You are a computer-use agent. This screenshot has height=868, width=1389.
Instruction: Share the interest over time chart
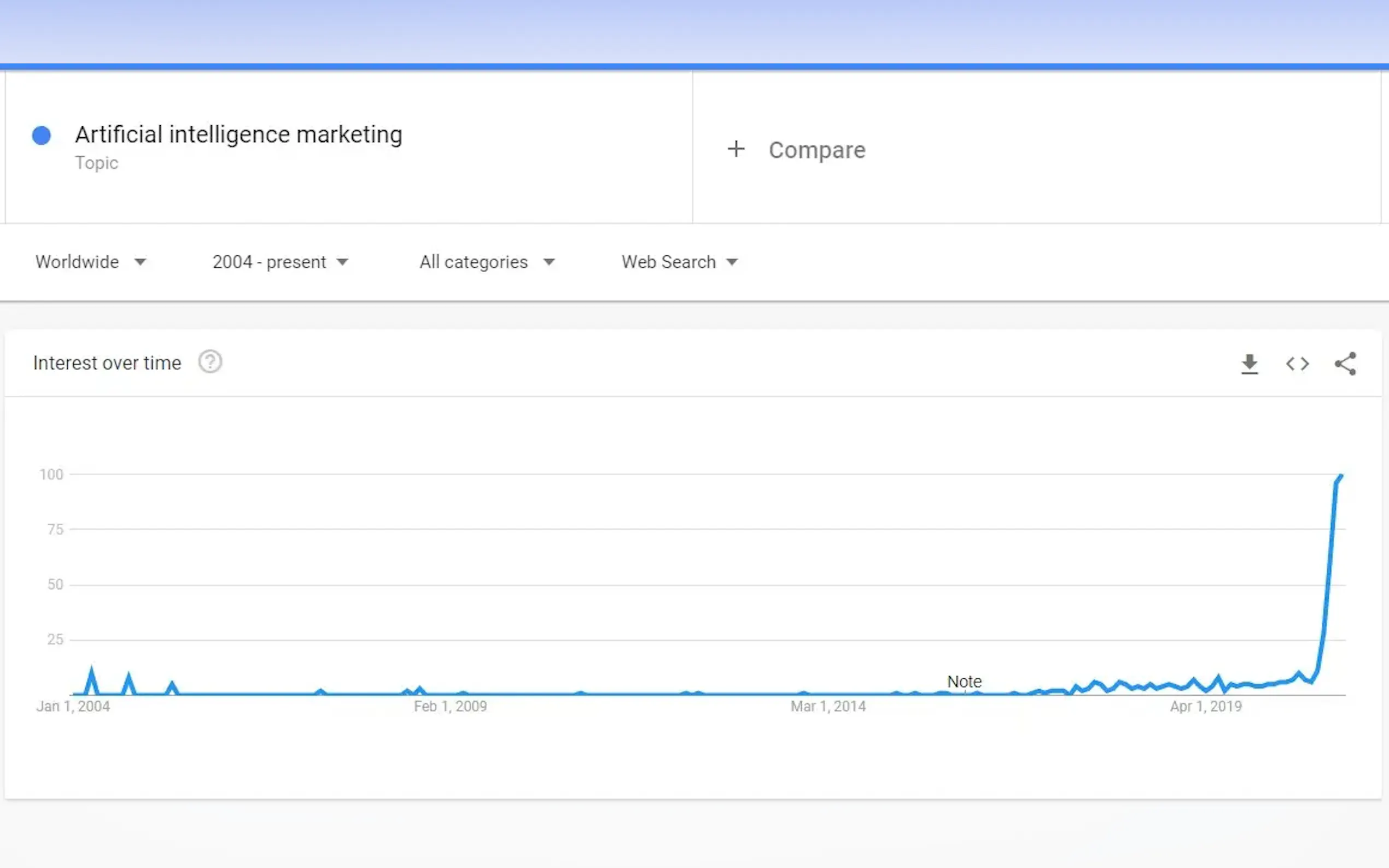tap(1345, 364)
